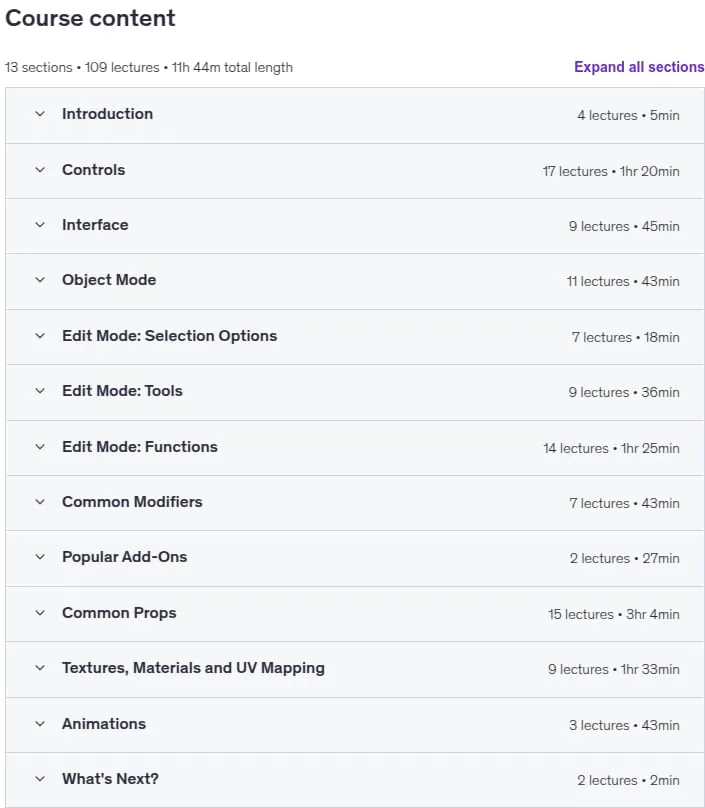Click the Common Props section title

(x=119, y=613)
